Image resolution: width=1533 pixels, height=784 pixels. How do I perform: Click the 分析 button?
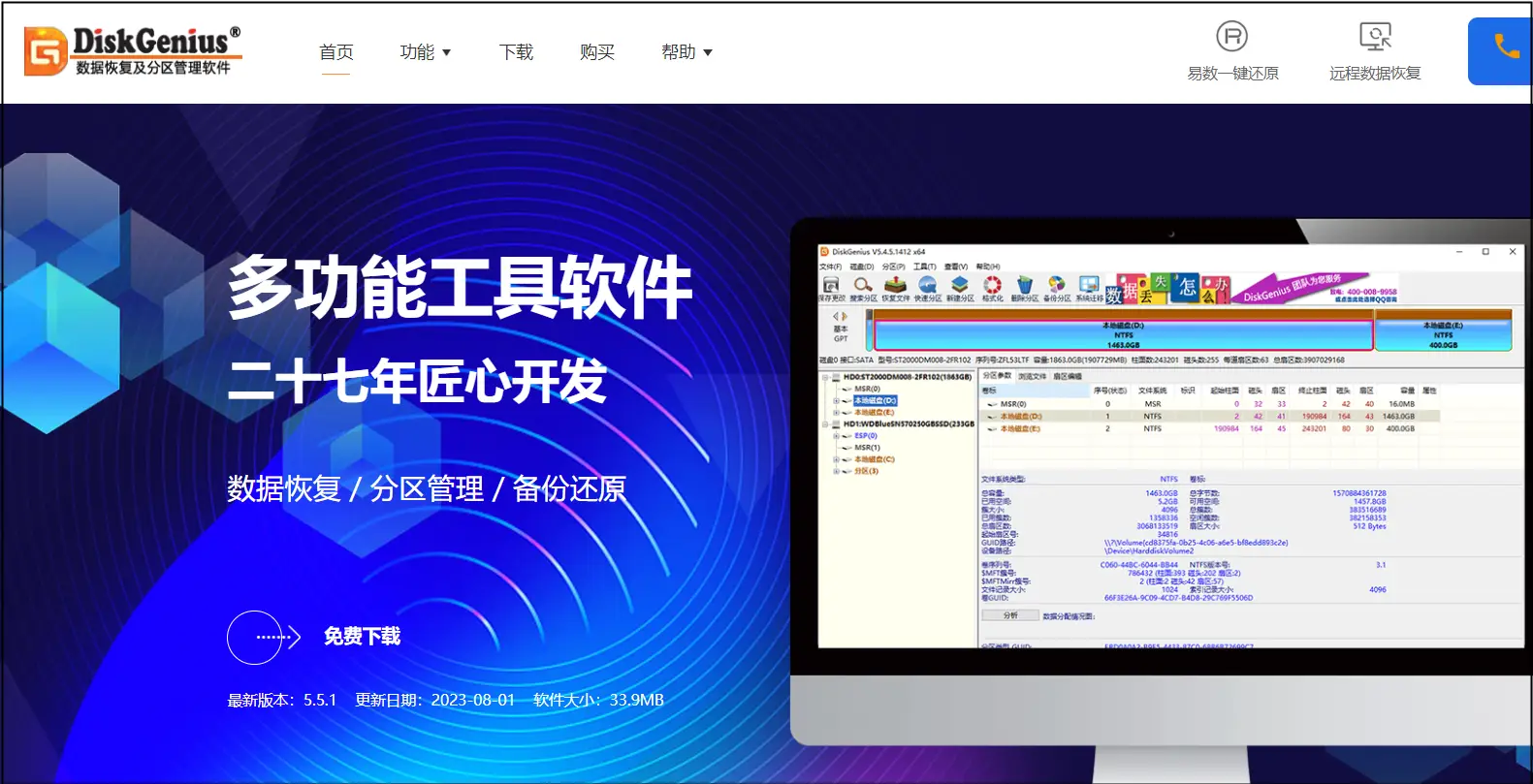(x=1009, y=615)
